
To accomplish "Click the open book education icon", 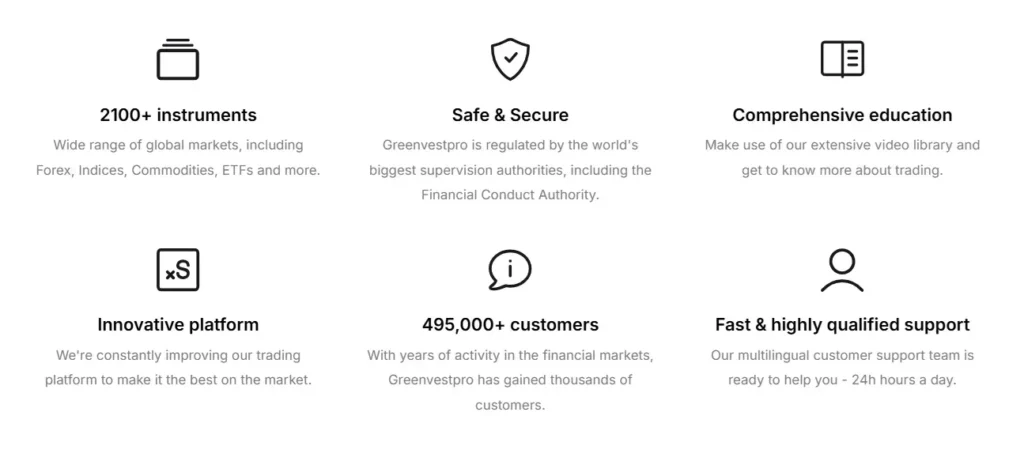I will pyautogui.click(x=842, y=59).
